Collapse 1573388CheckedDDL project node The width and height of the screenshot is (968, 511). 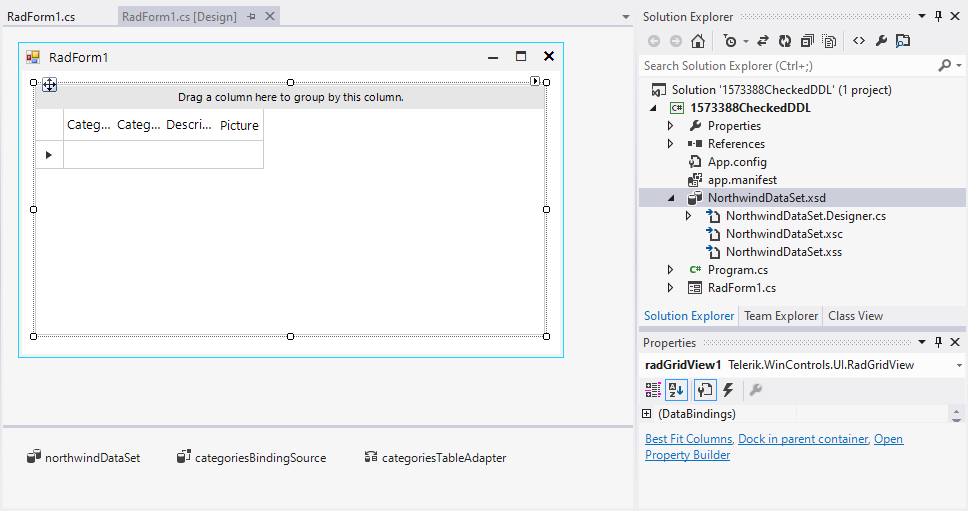(x=653, y=108)
